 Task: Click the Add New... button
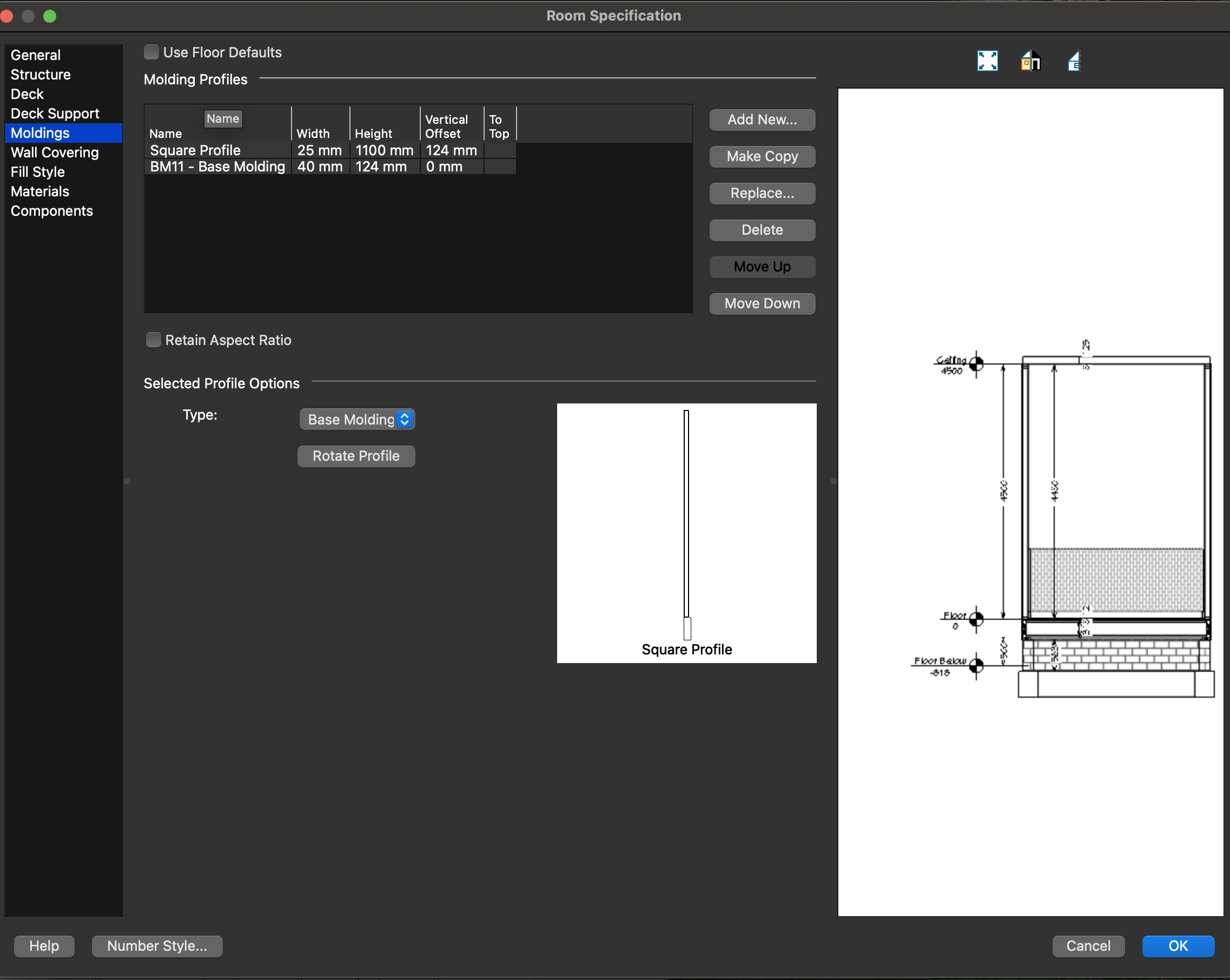762,120
